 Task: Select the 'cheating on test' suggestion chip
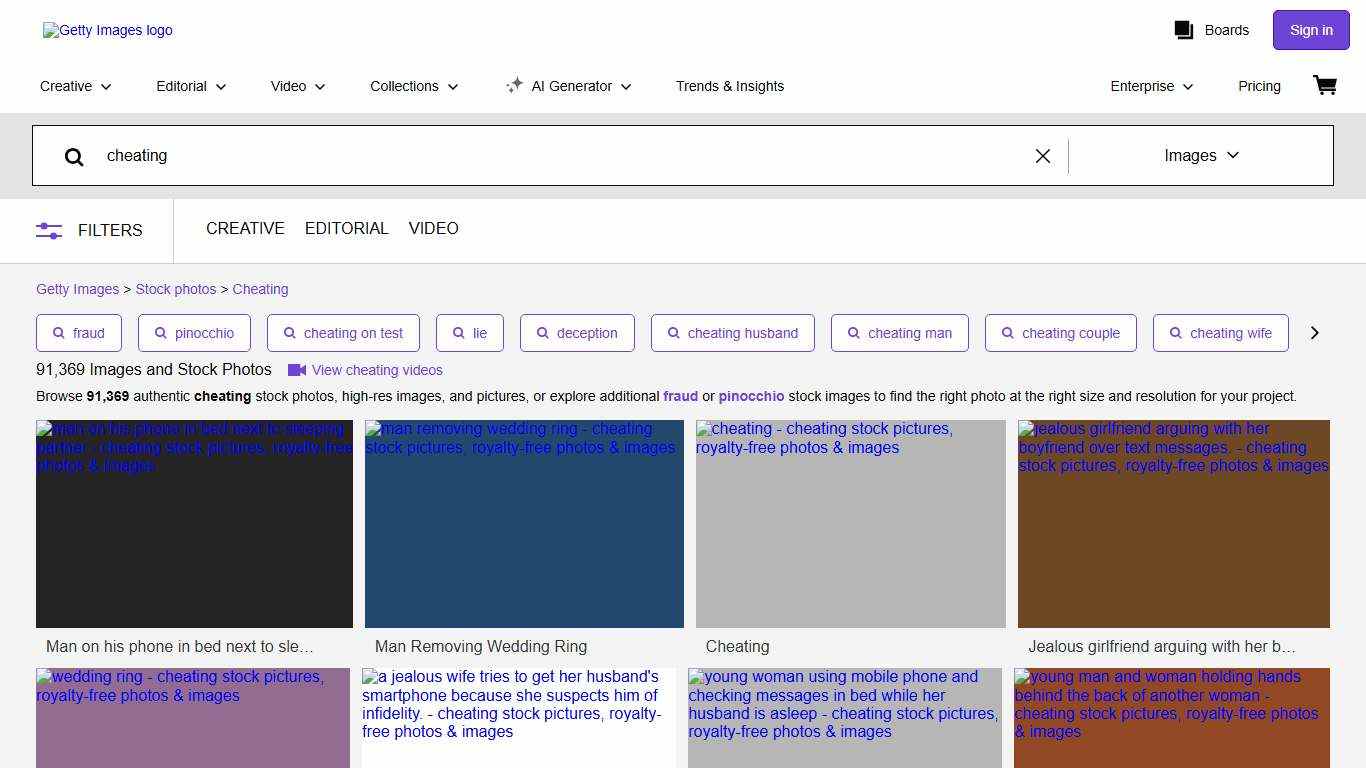(343, 333)
